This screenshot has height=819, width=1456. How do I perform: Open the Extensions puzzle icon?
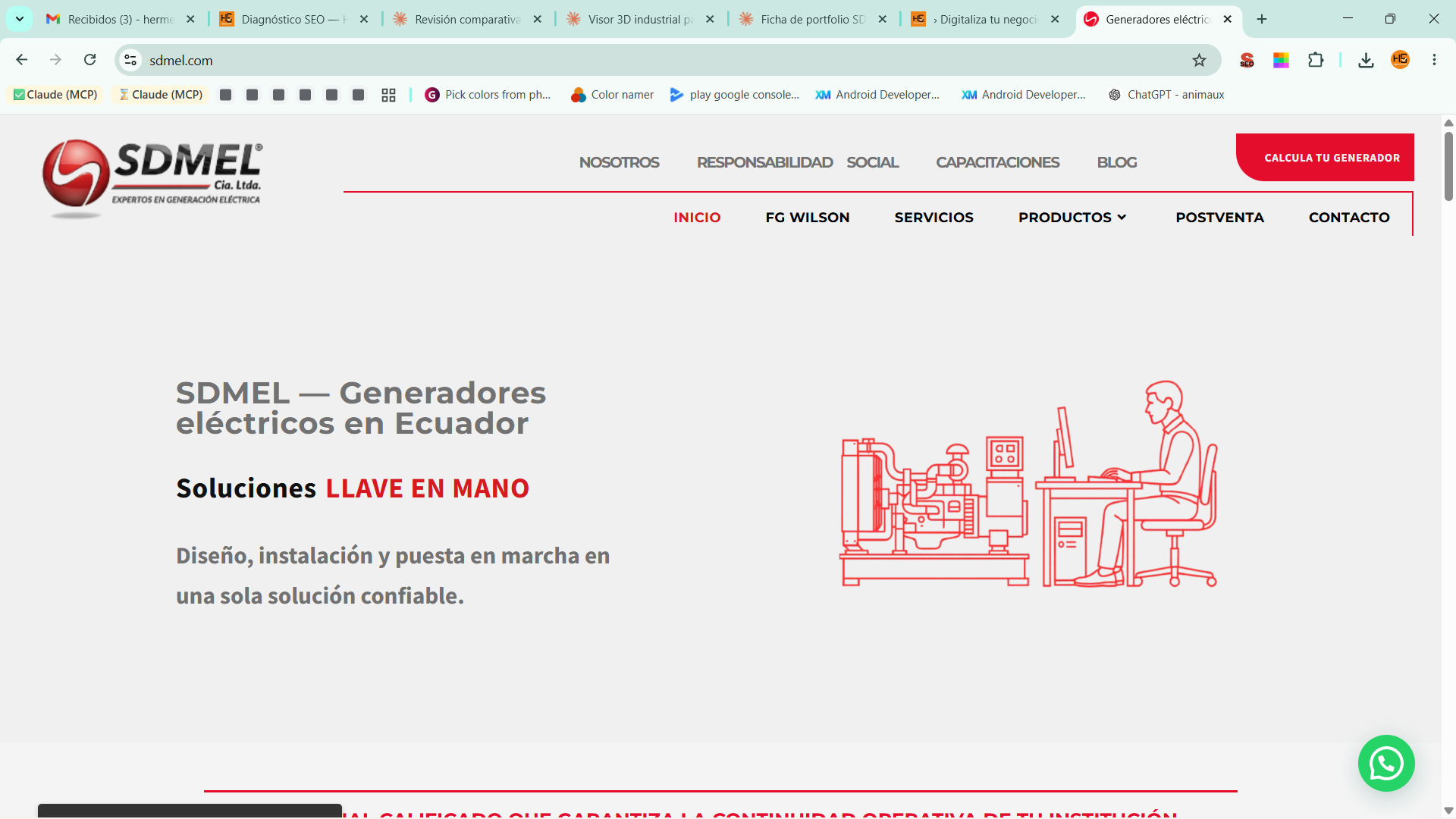point(1316,60)
